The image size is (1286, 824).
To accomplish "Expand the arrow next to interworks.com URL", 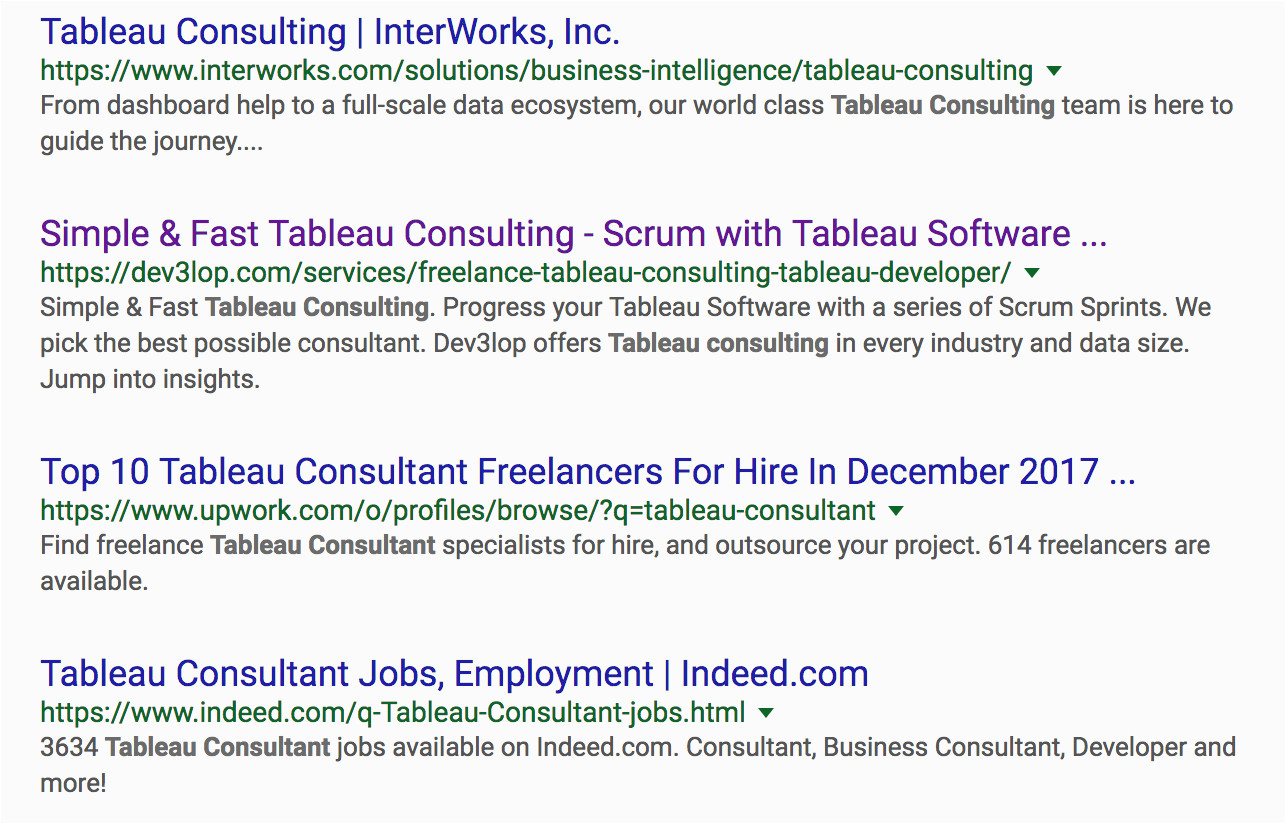I will pos(1053,72).
